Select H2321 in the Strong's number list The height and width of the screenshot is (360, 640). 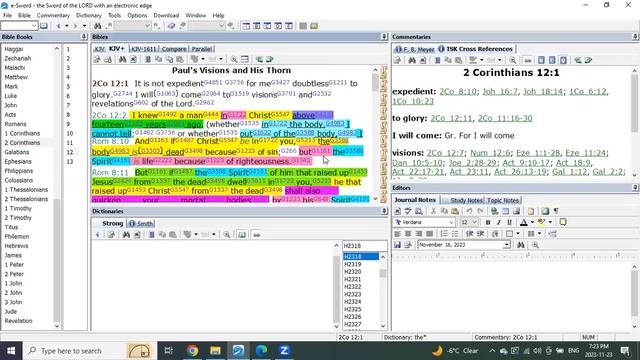click(353, 279)
